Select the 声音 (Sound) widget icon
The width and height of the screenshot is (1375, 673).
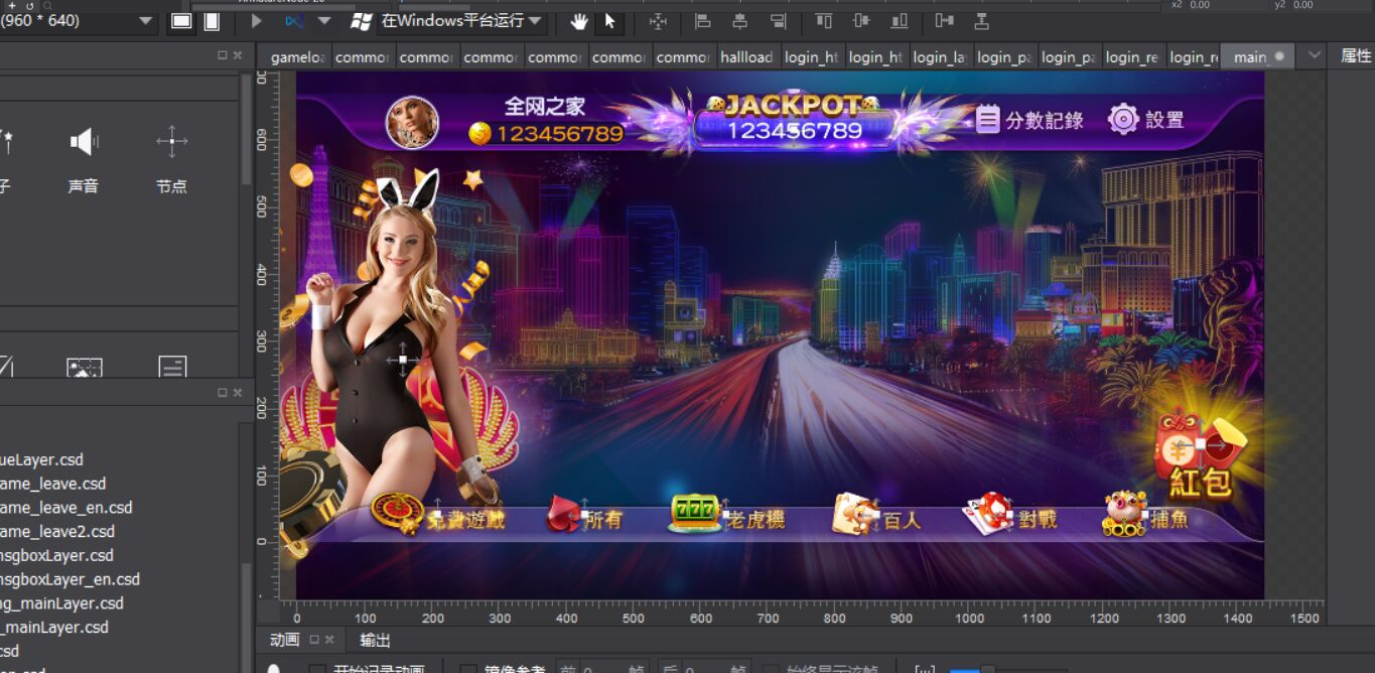(83, 143)
